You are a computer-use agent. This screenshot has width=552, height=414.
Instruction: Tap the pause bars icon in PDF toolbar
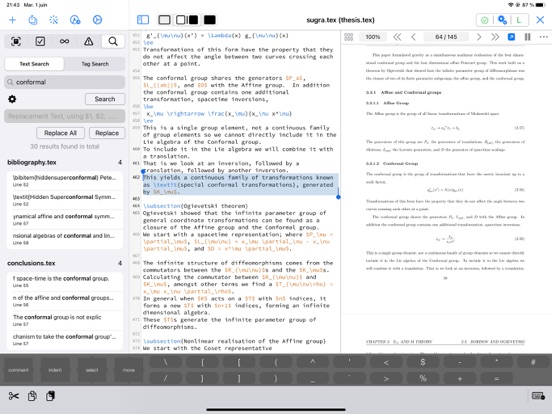click(x=527, y=37)
